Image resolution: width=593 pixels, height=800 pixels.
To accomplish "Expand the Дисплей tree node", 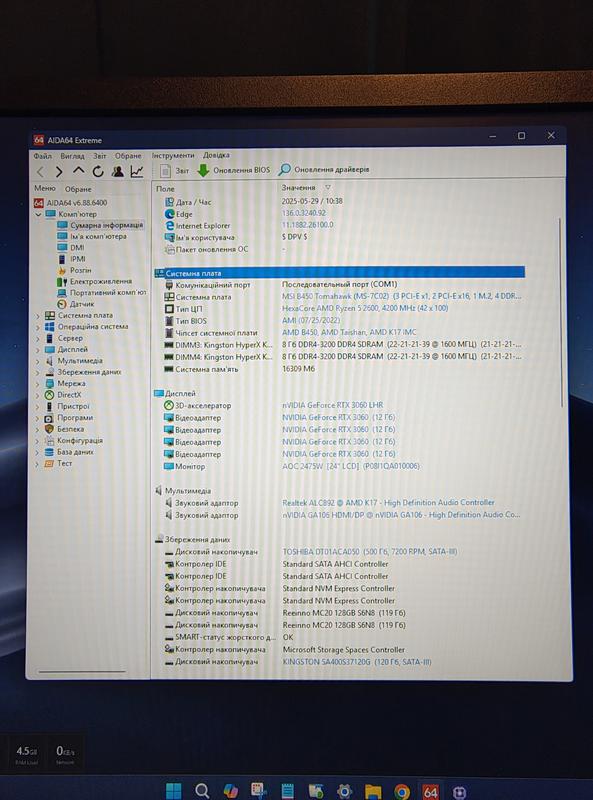I will tap(38, 350).
